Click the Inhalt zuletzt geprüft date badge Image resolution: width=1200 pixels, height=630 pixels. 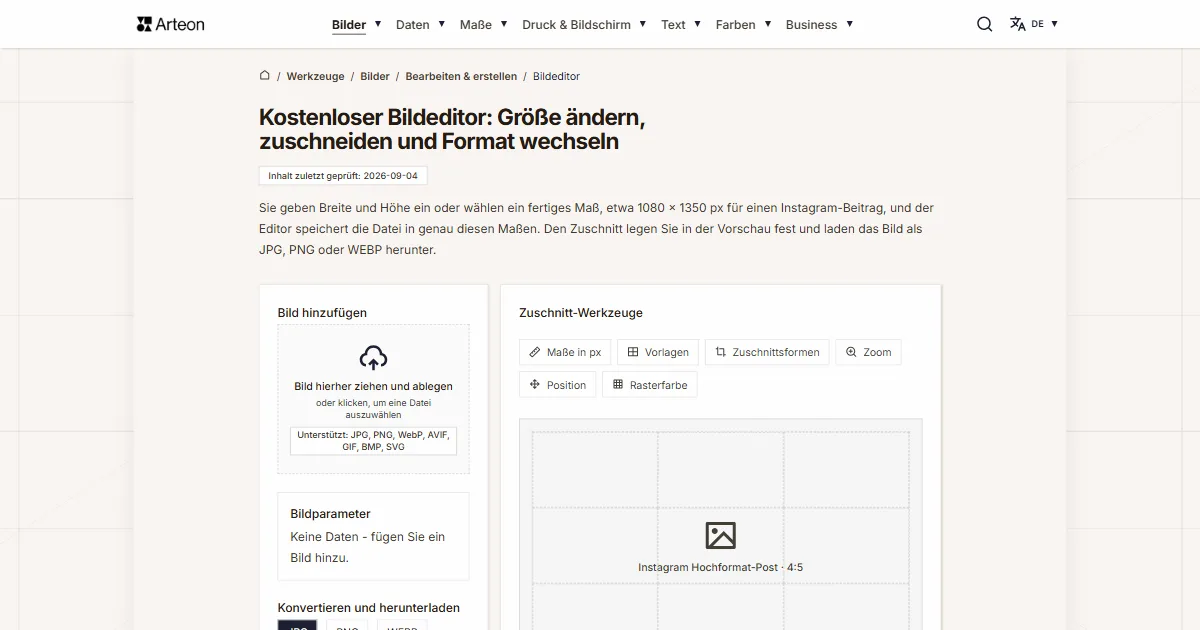click(x=343, y=175)
